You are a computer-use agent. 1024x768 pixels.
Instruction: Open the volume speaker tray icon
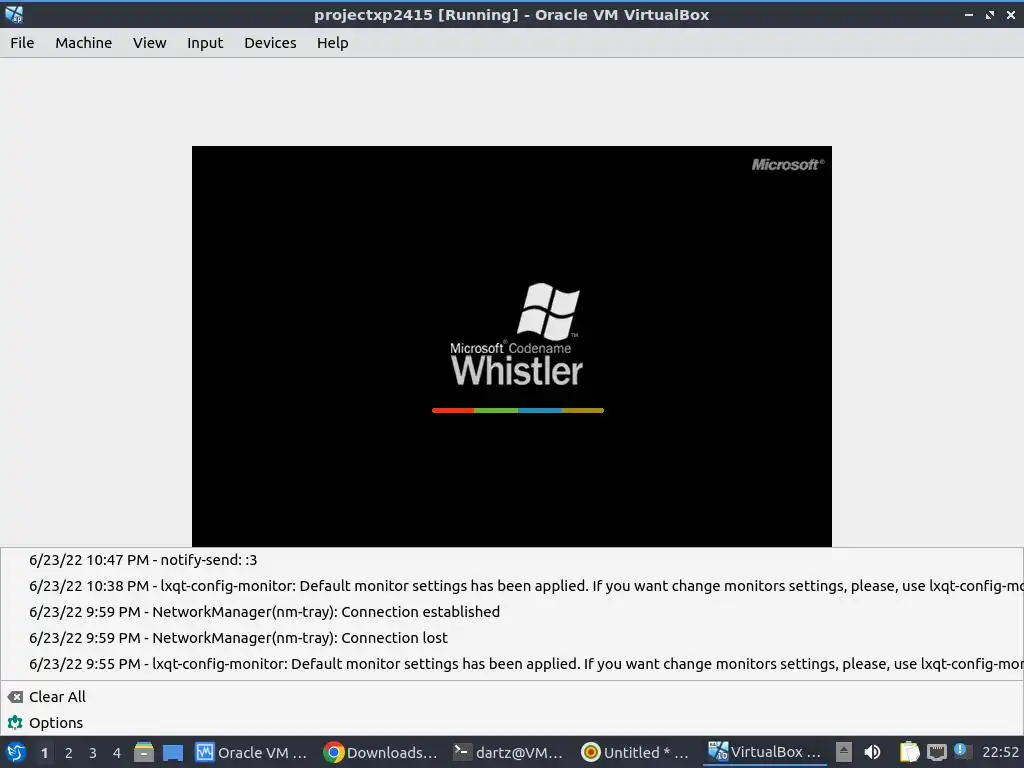872,752
